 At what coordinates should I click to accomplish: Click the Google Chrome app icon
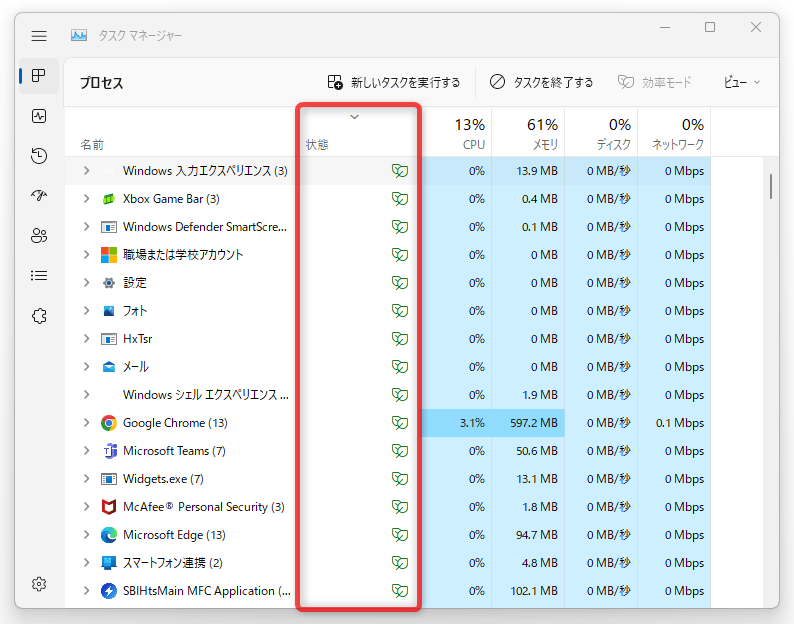click(109, 423)
